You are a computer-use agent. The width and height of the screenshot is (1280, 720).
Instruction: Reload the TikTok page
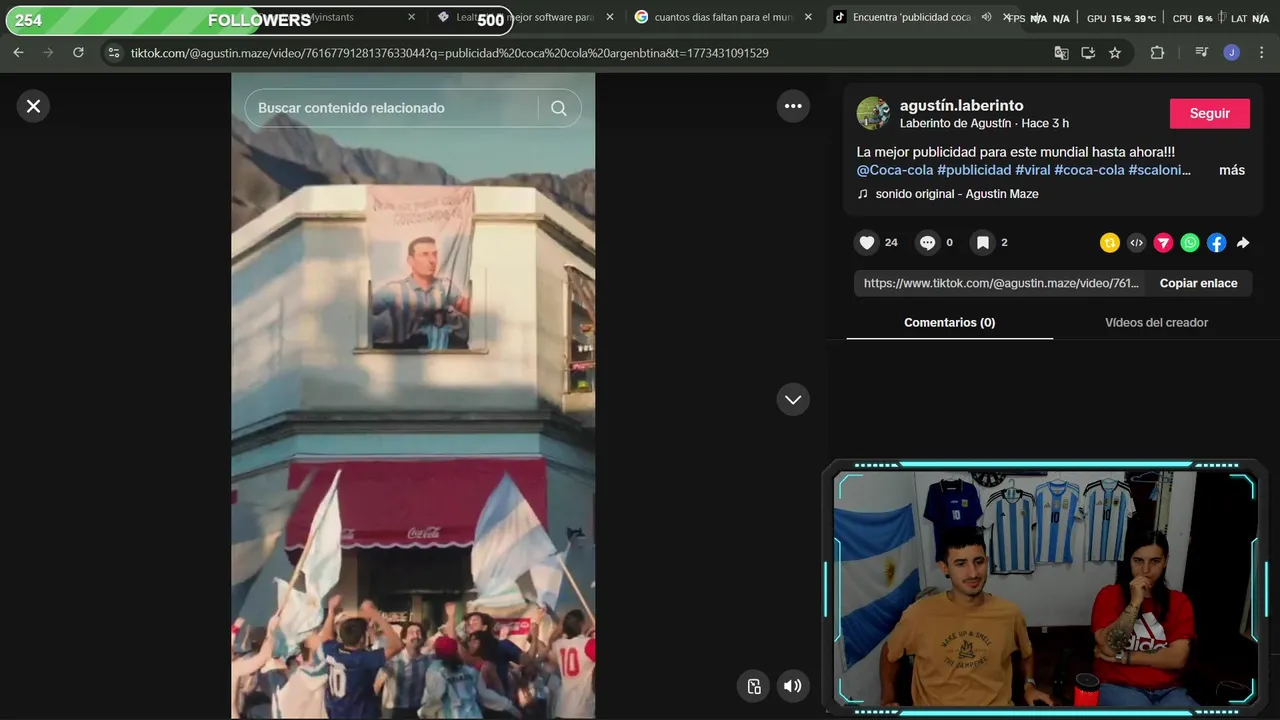[x=78, y=53]
